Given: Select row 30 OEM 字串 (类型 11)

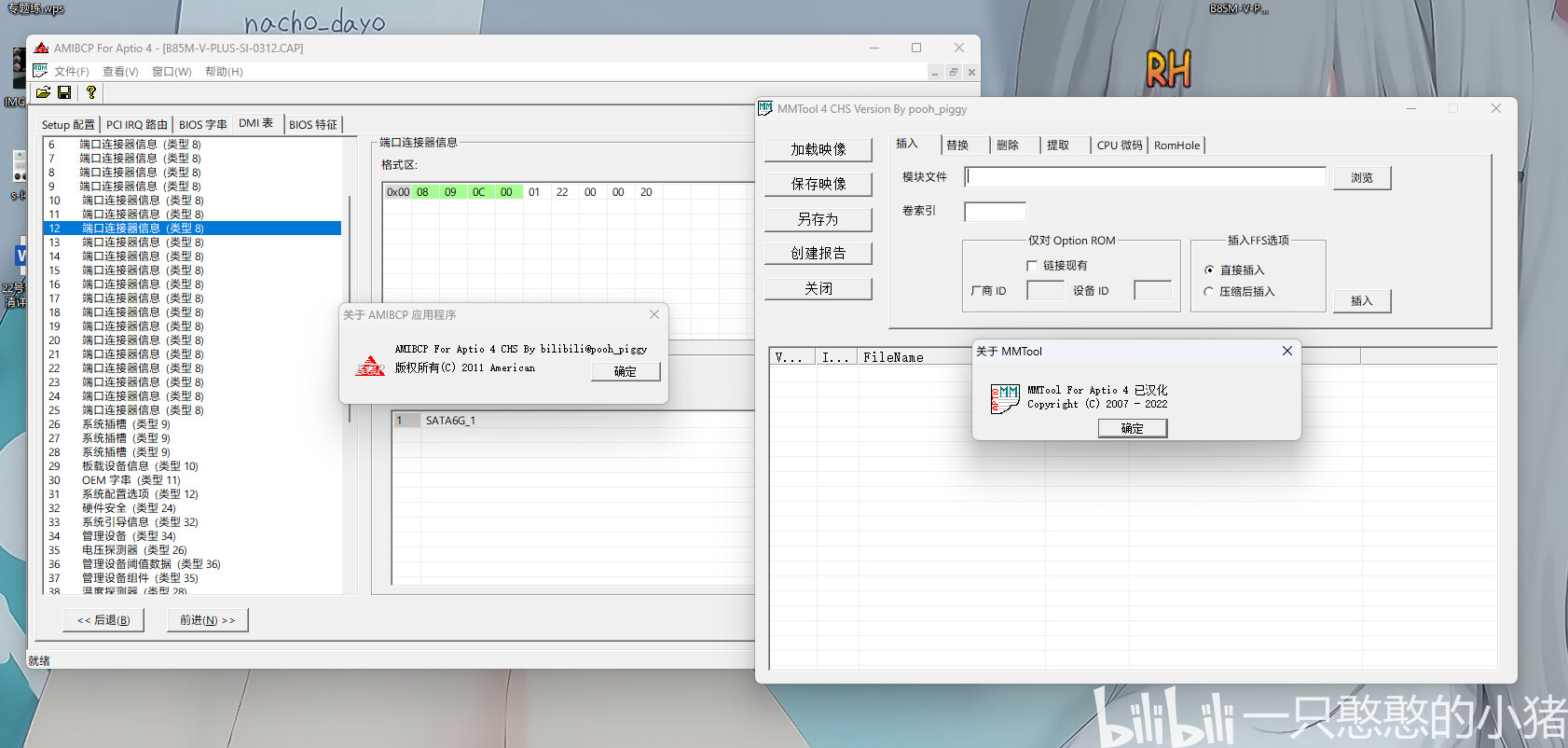Looking at the screenshot, I should pyautogui.click(x=192, y=480).
